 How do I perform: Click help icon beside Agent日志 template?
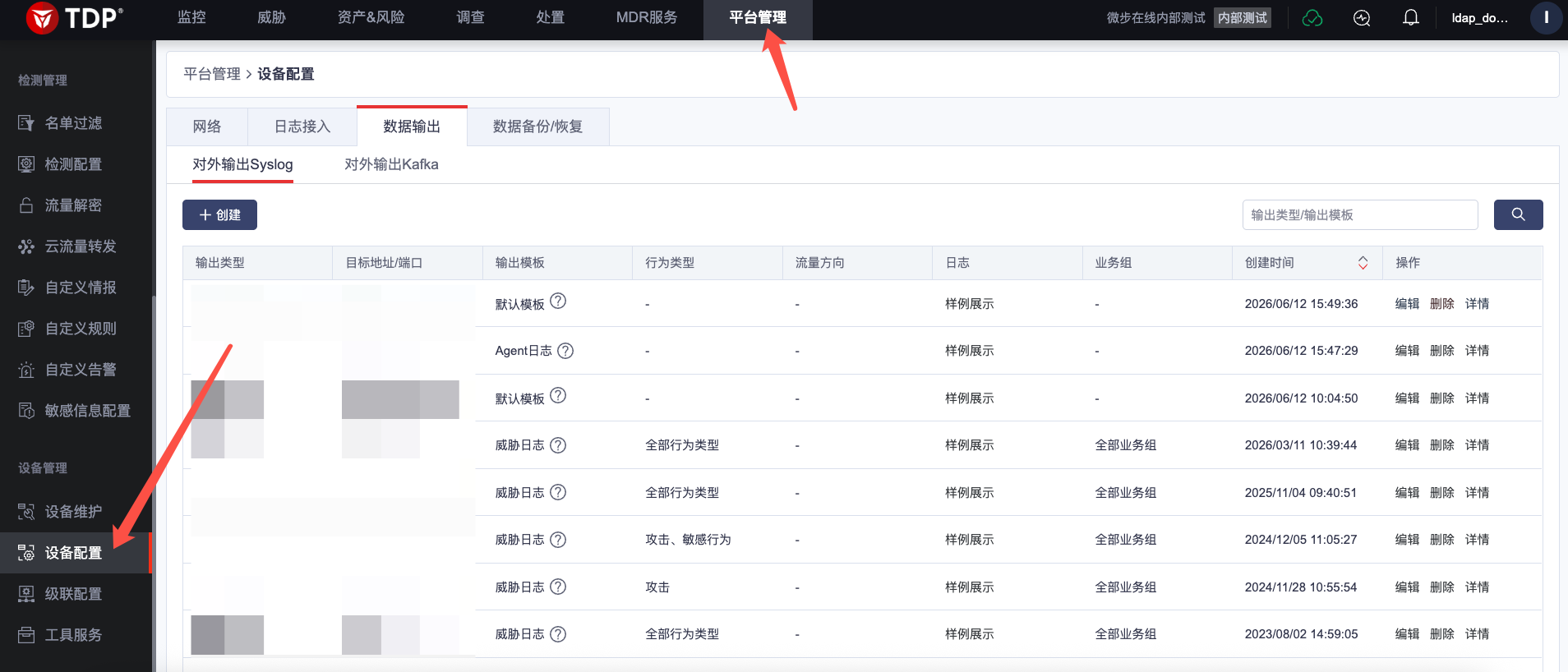coord(565,351)
